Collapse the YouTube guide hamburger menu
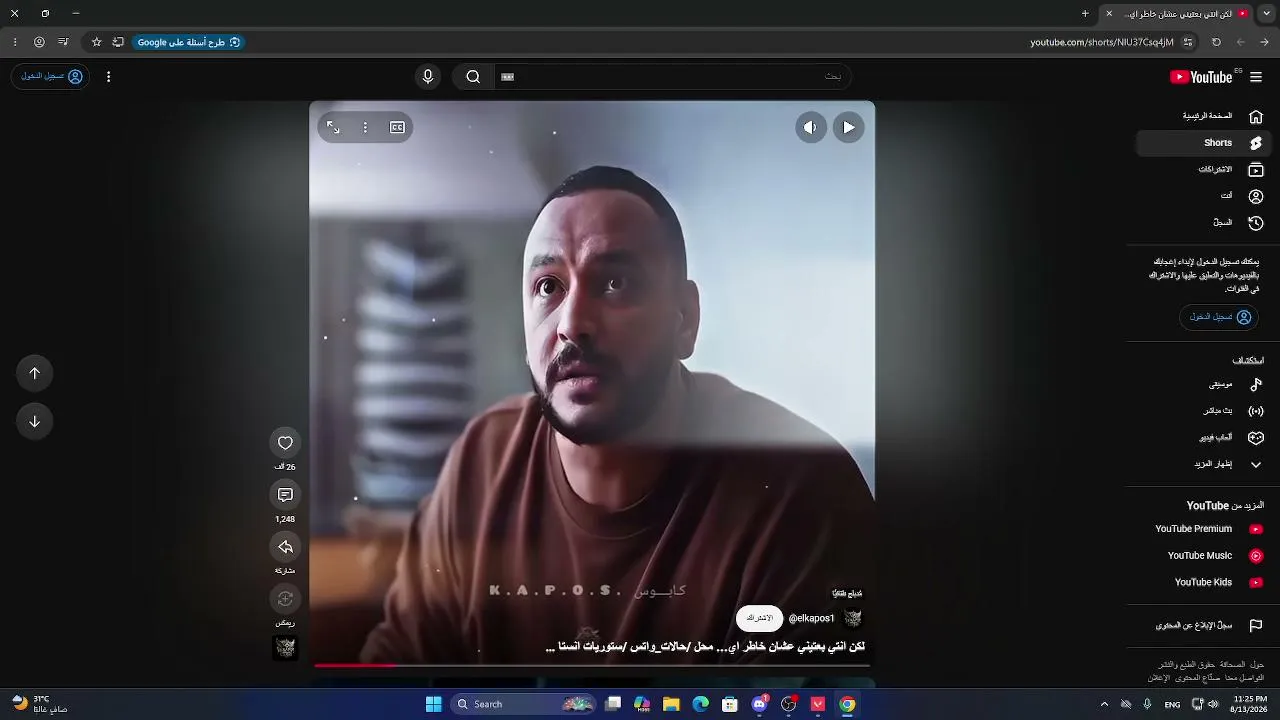 [x=1256, y=77]
